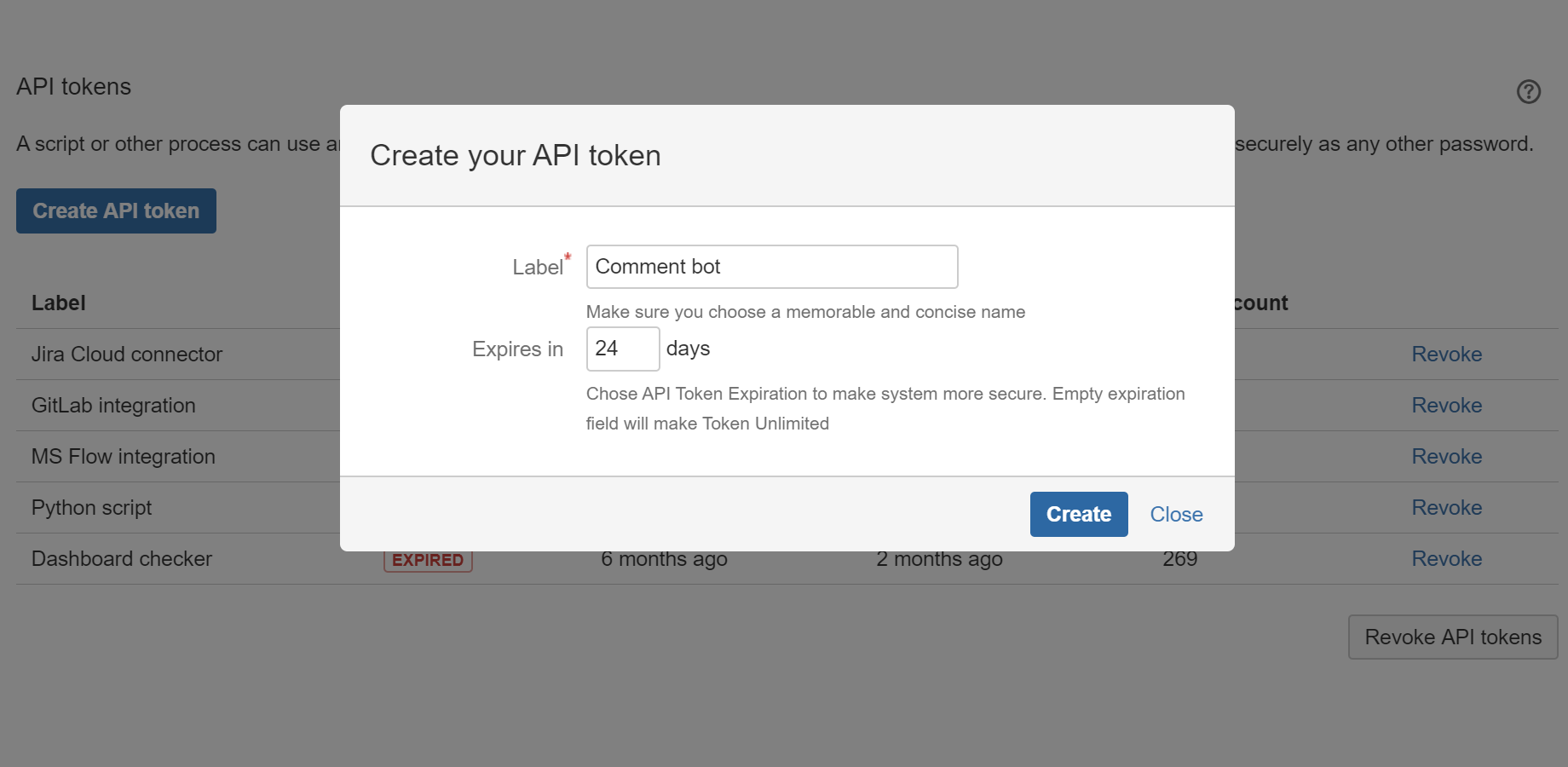Click the count column header
The image size is (1568, 767).
[1259, 303]
